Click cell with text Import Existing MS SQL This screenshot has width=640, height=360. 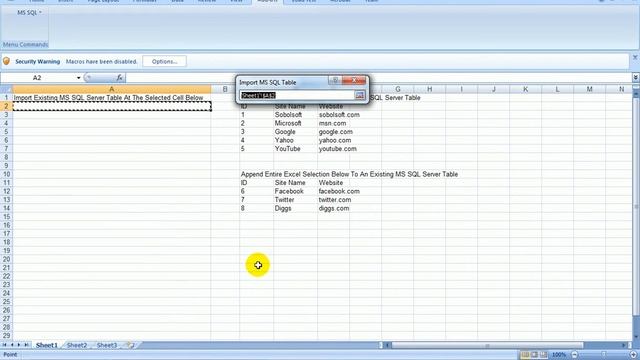pos(111,98)
